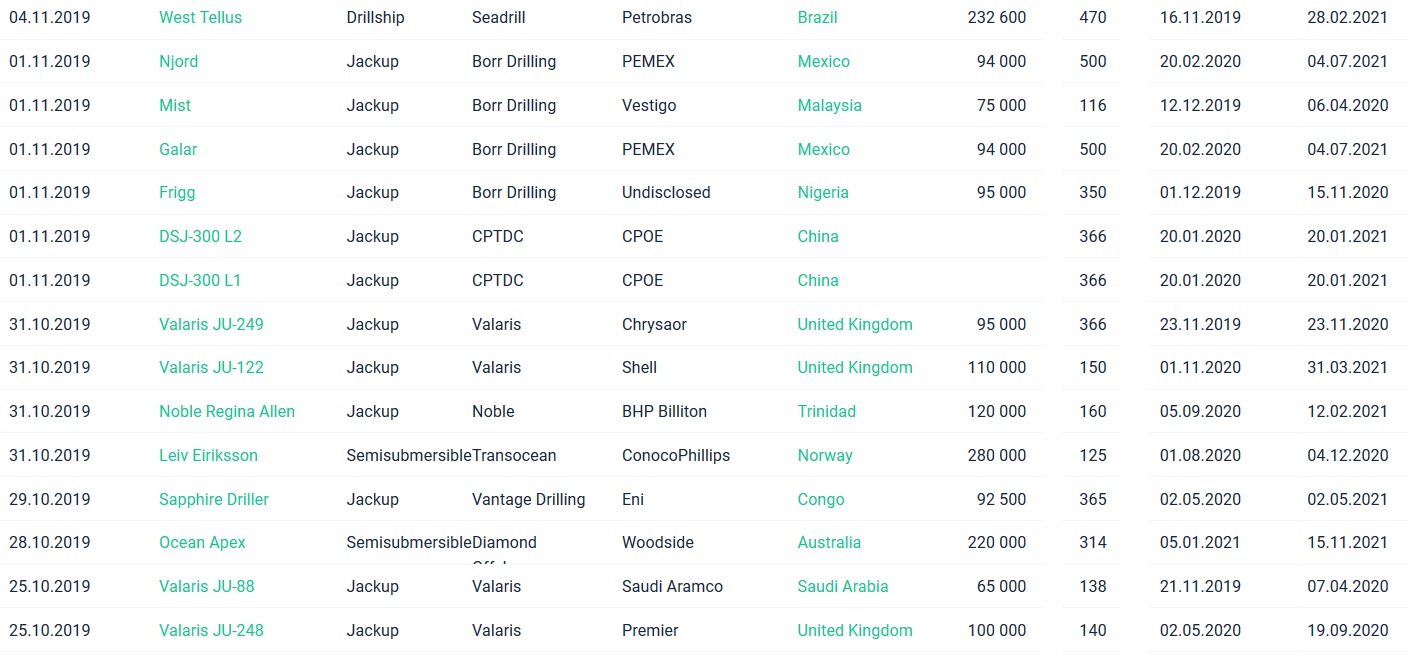The image size is (1410, 655).
Task: Open the Njord rig link
Action: pos(178,61)
